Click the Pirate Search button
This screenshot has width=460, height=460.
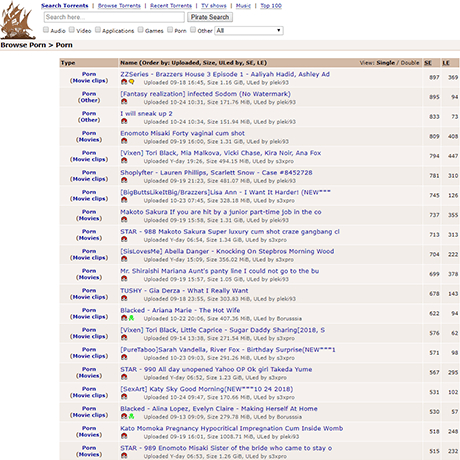210,17
